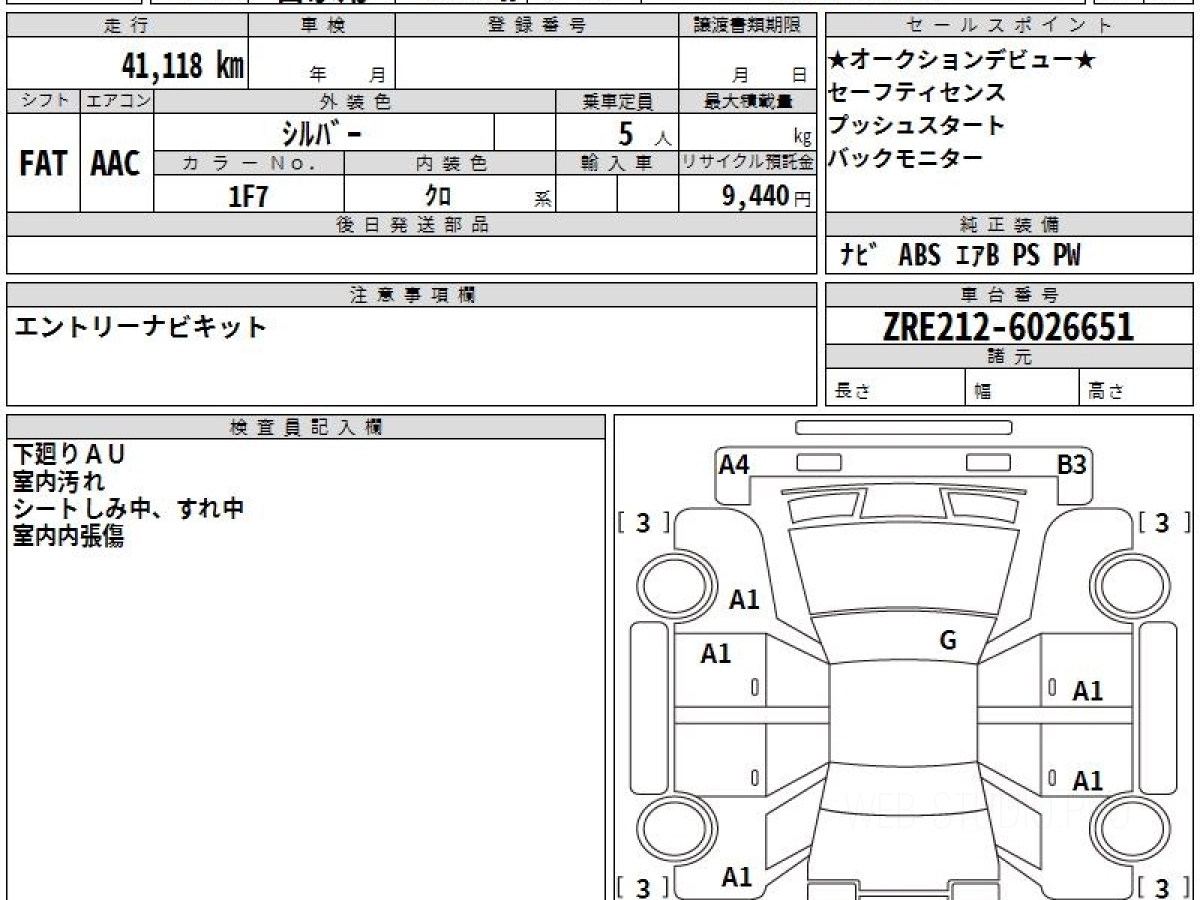Click the 車台番号 header
This screenshot has width=1200, height=900.
tap(1009, 294)
